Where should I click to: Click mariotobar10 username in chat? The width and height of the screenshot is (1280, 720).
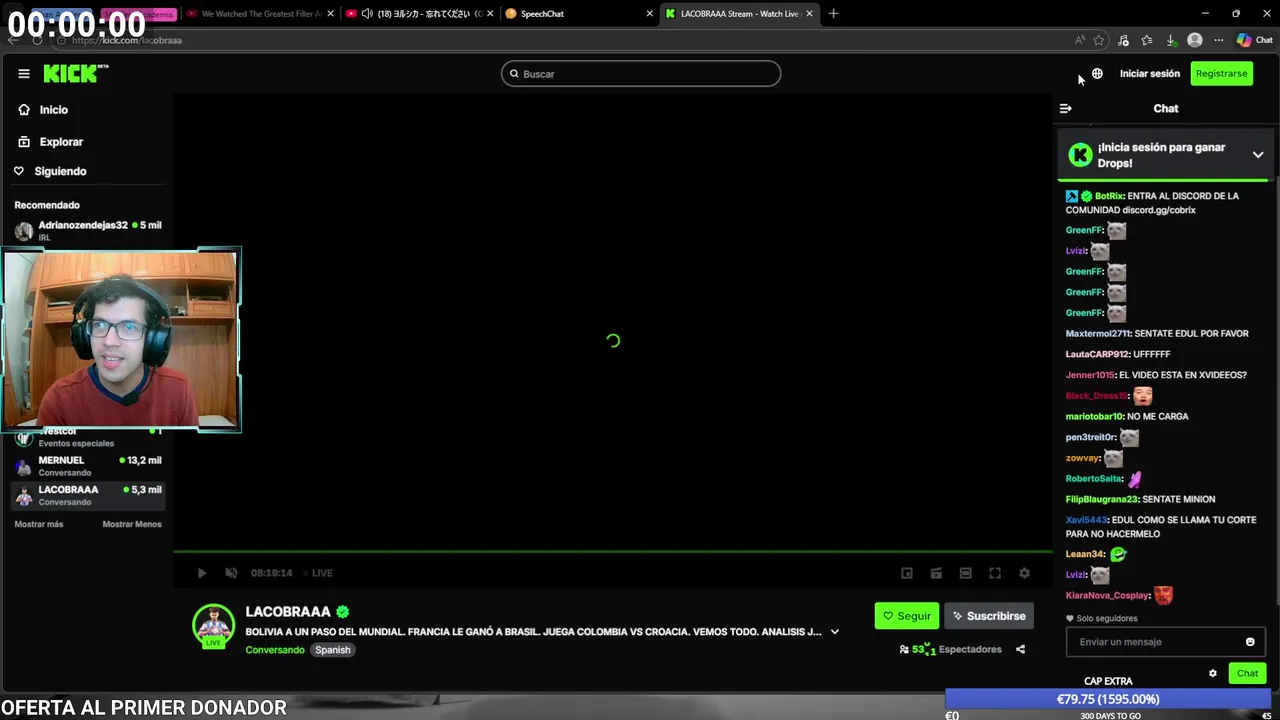(1095, 416)
